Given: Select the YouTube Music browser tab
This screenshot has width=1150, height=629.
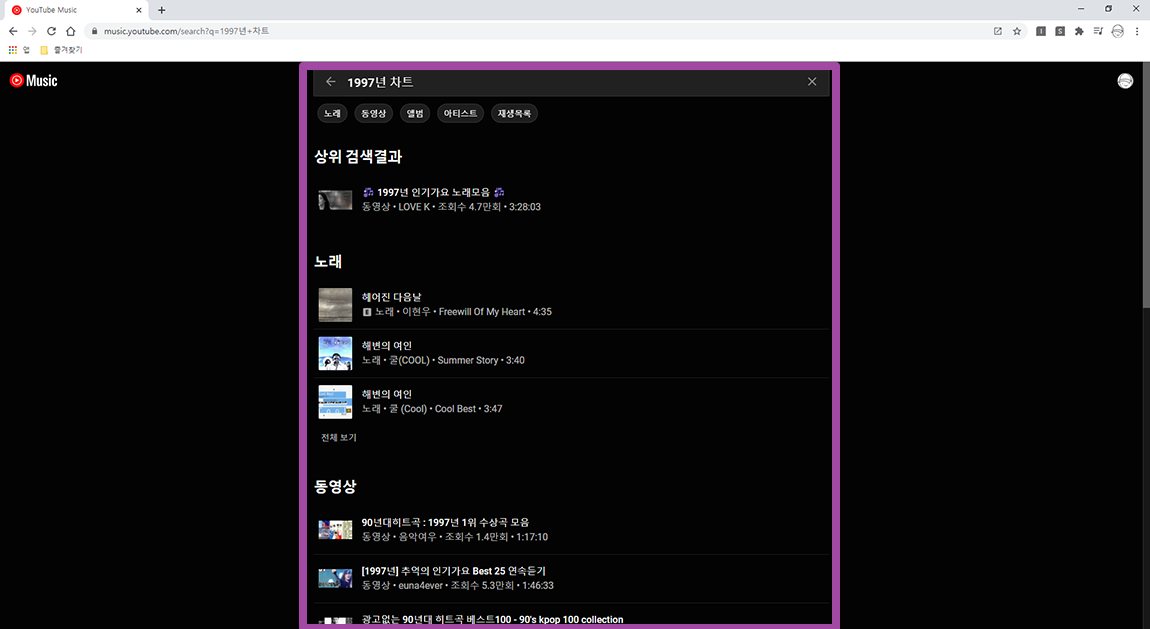Looking at the screenshot, I should 76,10.
